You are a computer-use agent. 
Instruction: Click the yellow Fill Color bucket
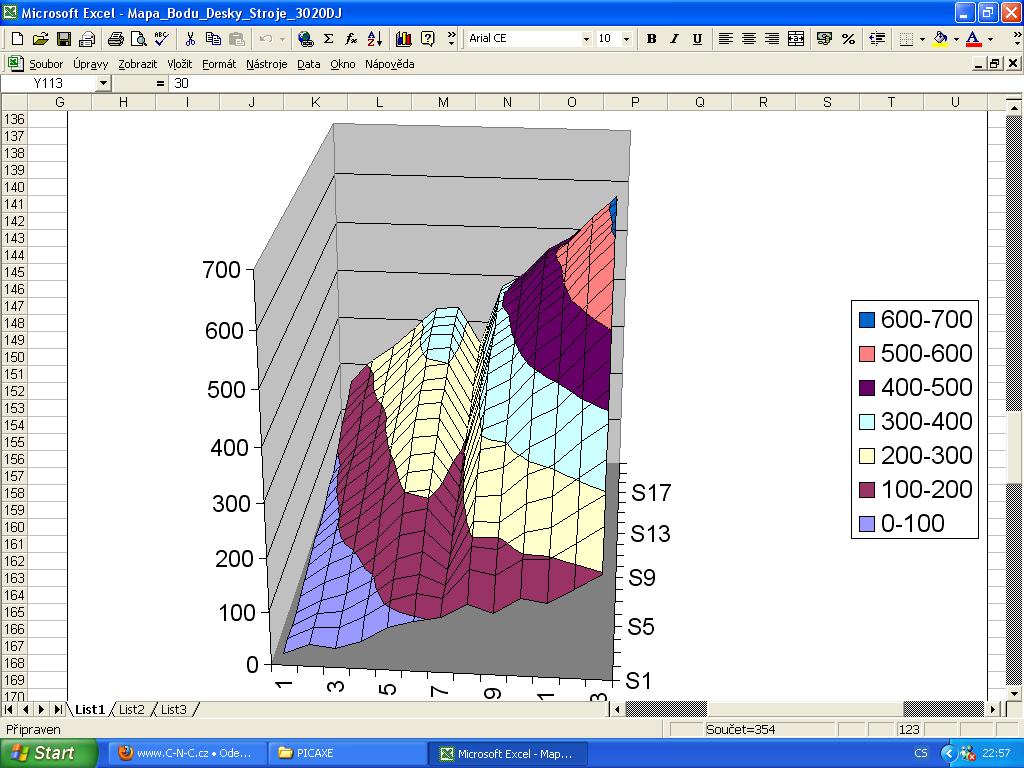pos(939,39)
